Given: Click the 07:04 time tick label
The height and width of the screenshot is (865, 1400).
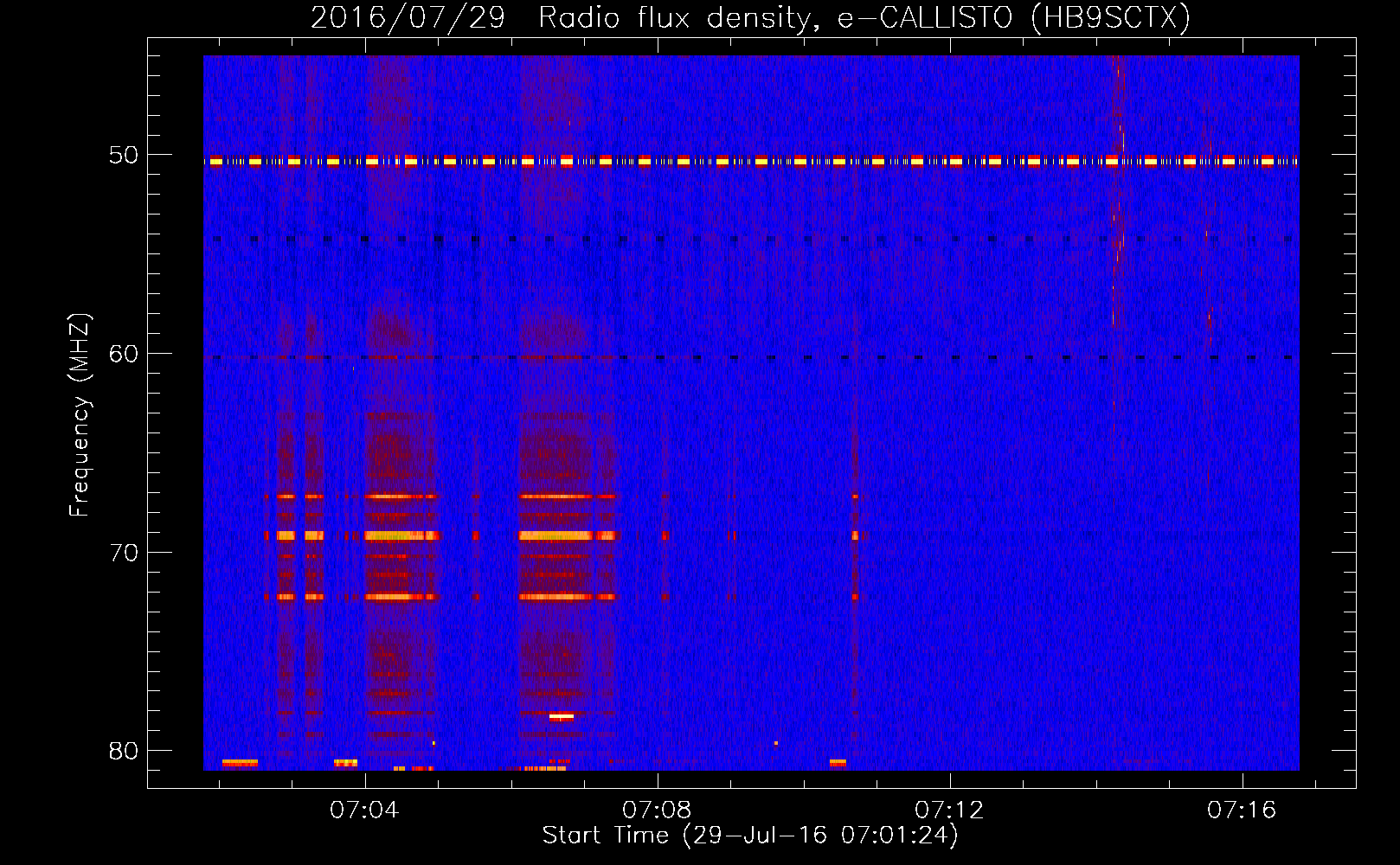Looking at the screenshot, I should tap(364, 810).
